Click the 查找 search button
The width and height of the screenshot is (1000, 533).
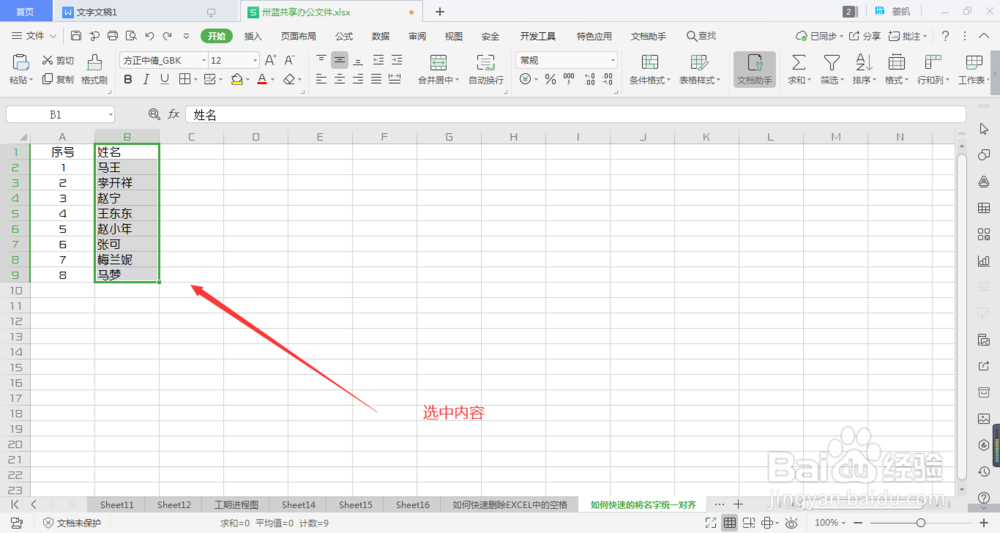pyautogui.click(x=701, y=36)
